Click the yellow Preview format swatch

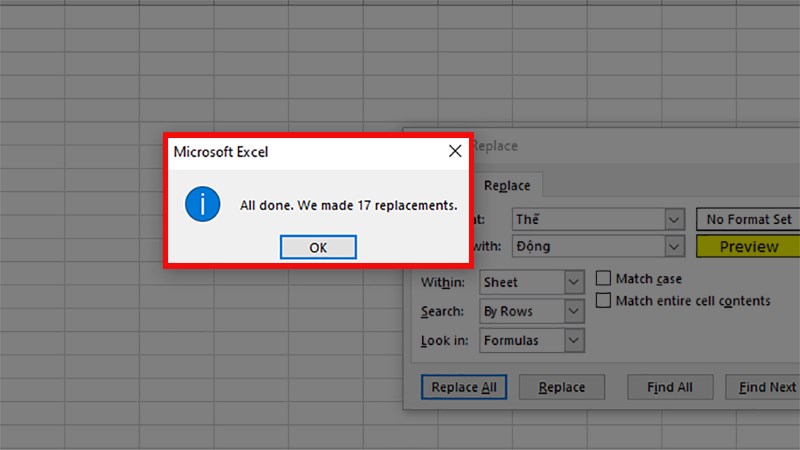coord(748,246)
